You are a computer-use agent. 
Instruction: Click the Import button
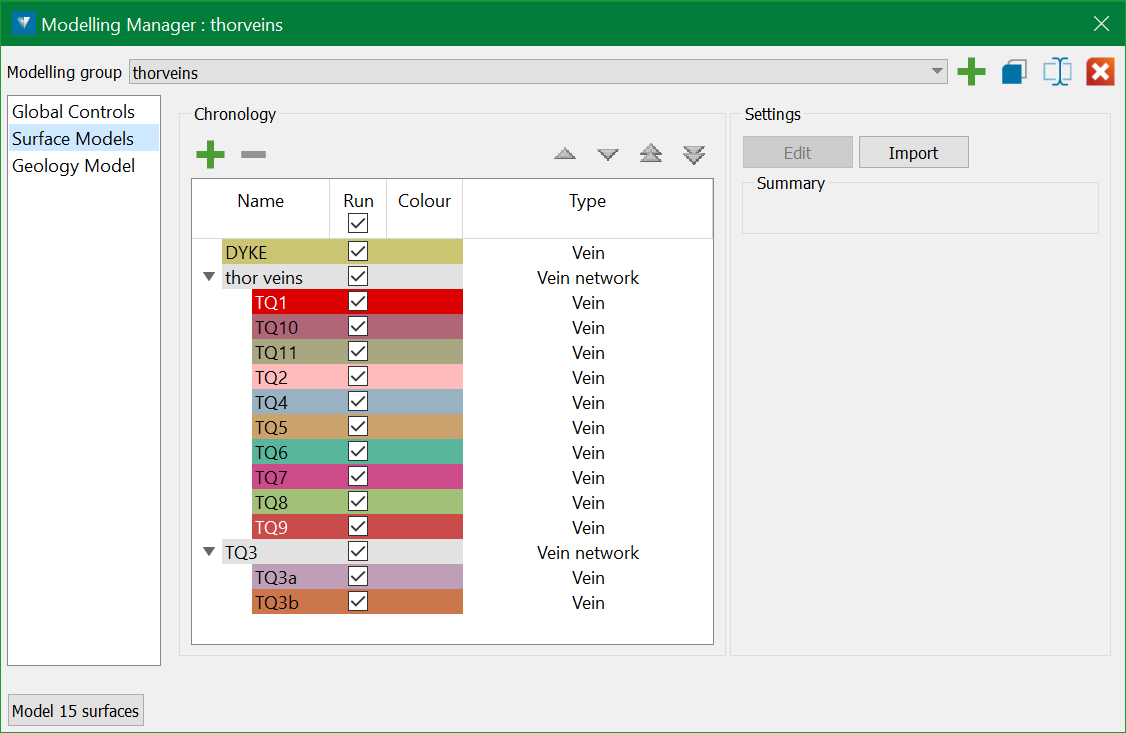(913, 153)
